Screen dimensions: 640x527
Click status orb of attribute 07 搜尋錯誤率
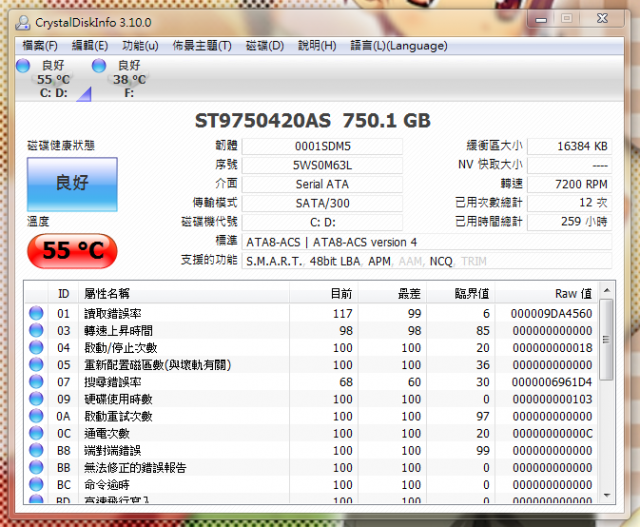tap(36, 382)
